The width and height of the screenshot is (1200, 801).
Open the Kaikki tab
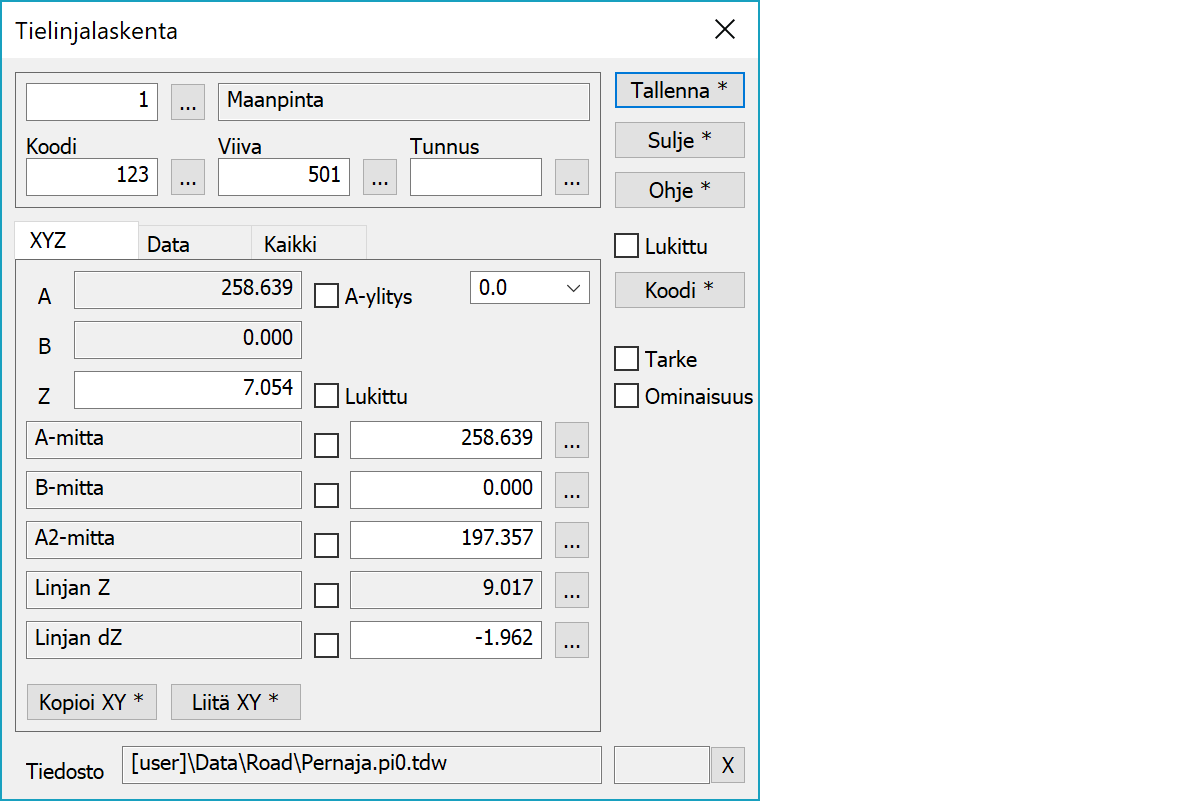click(290, 244)
